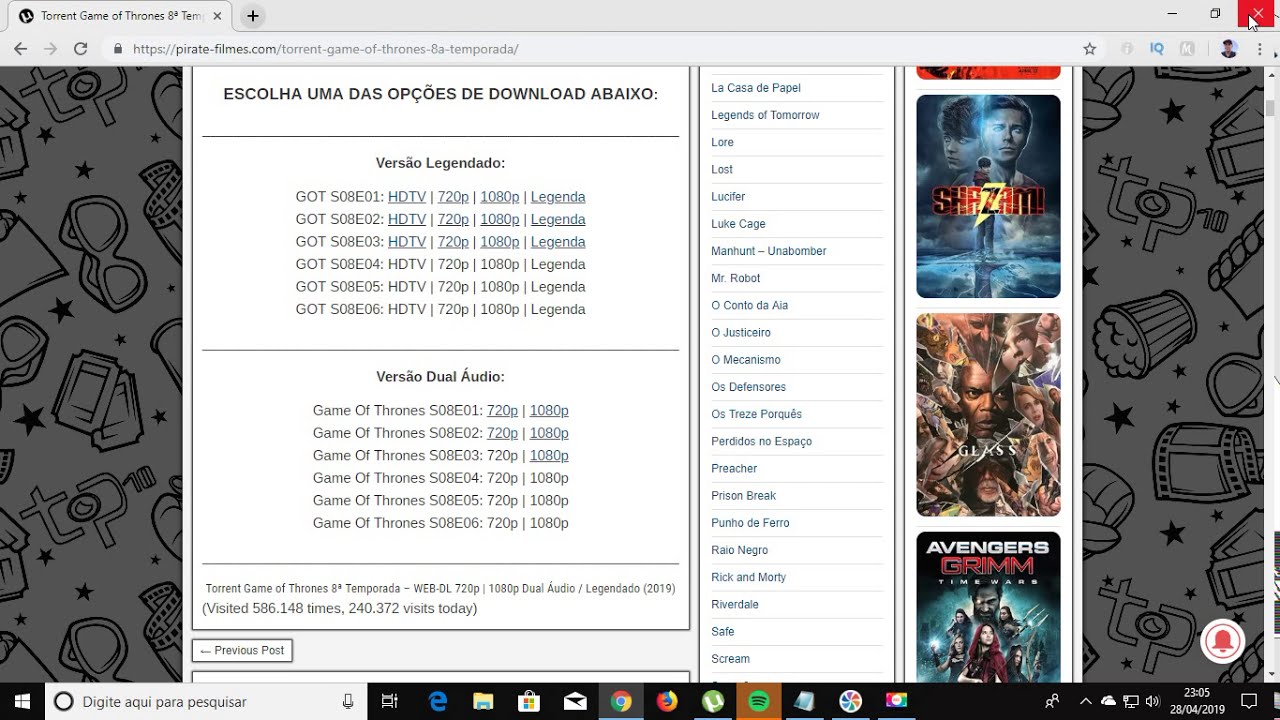Open Rick and Morty series link
This screenshot has width=1280, height=720.
749,577
